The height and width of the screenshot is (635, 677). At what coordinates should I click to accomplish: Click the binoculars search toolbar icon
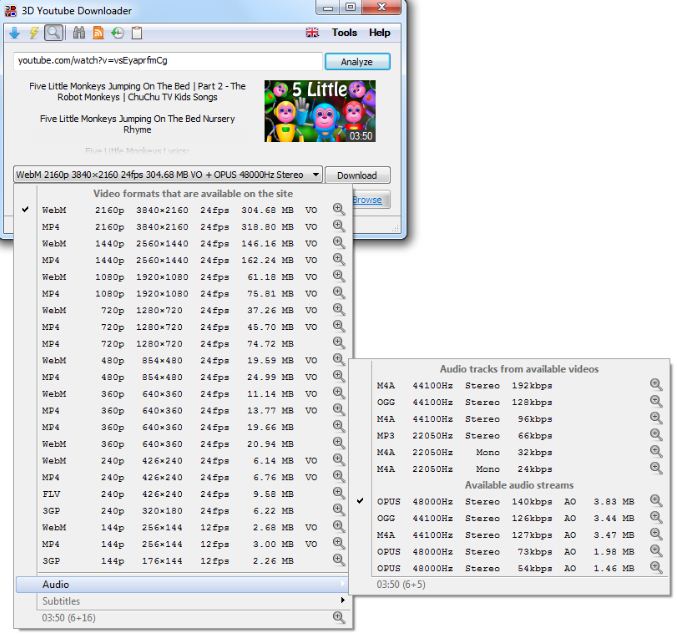pos(79,33)
